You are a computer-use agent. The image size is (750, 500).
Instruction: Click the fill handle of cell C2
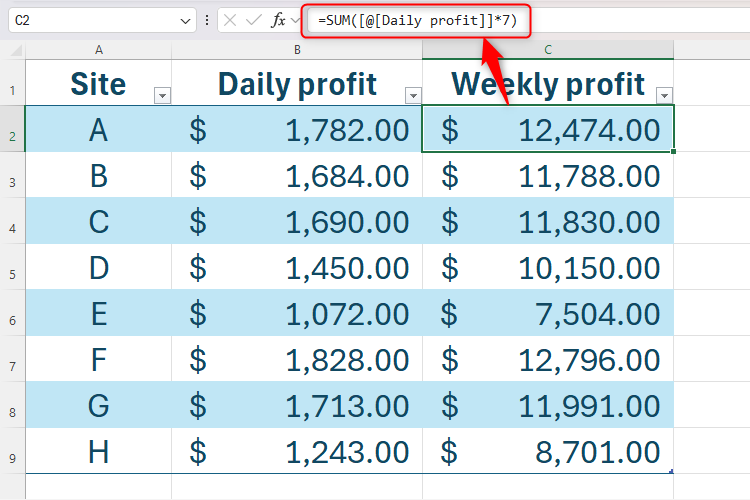tap(673, 151)
